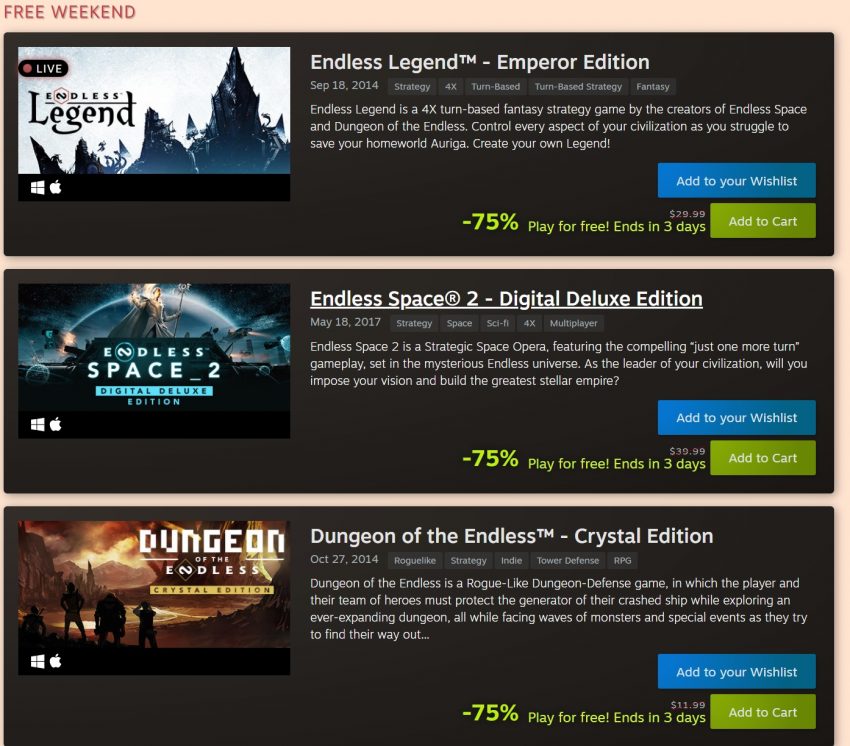Screen dimensions: 850x746
Task: Open Endless Space 2 Digital Deluxe Edition title
Action: 506,299
